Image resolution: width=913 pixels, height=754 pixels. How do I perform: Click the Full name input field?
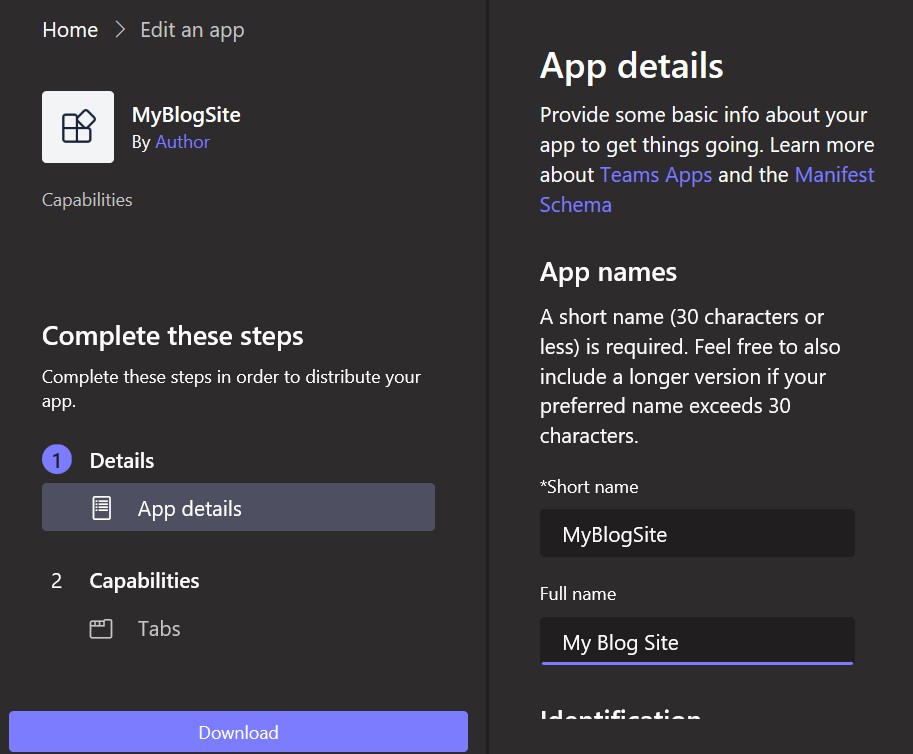(x=697, y=641)
